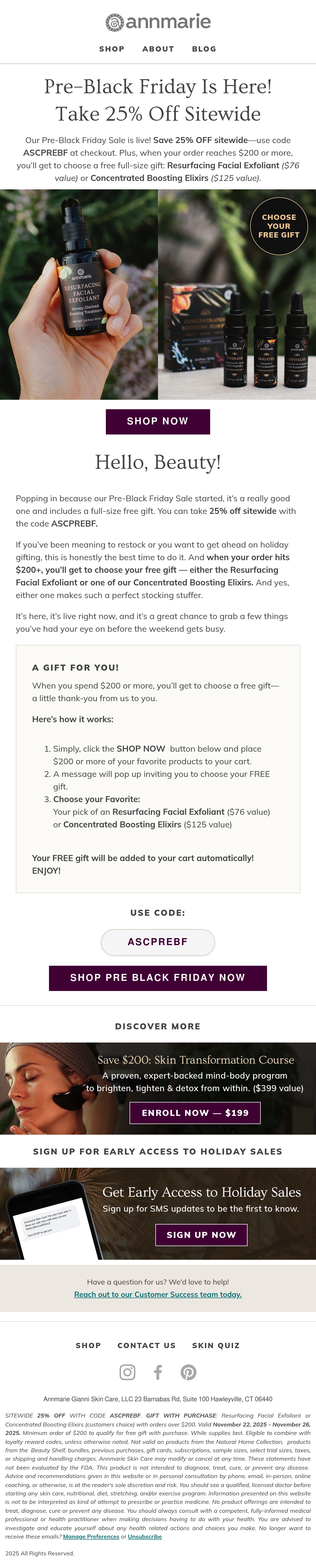Open the SHOP item in header navigation
Viewport: 316px width, 1568px height.
coord(112,49)
